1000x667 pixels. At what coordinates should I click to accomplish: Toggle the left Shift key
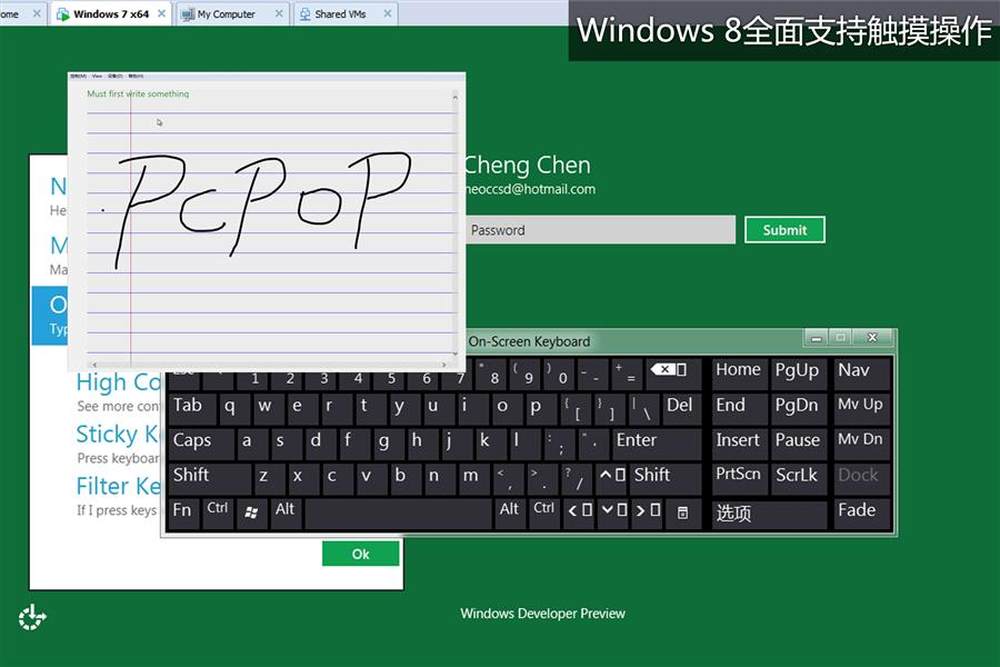(209, 477)
